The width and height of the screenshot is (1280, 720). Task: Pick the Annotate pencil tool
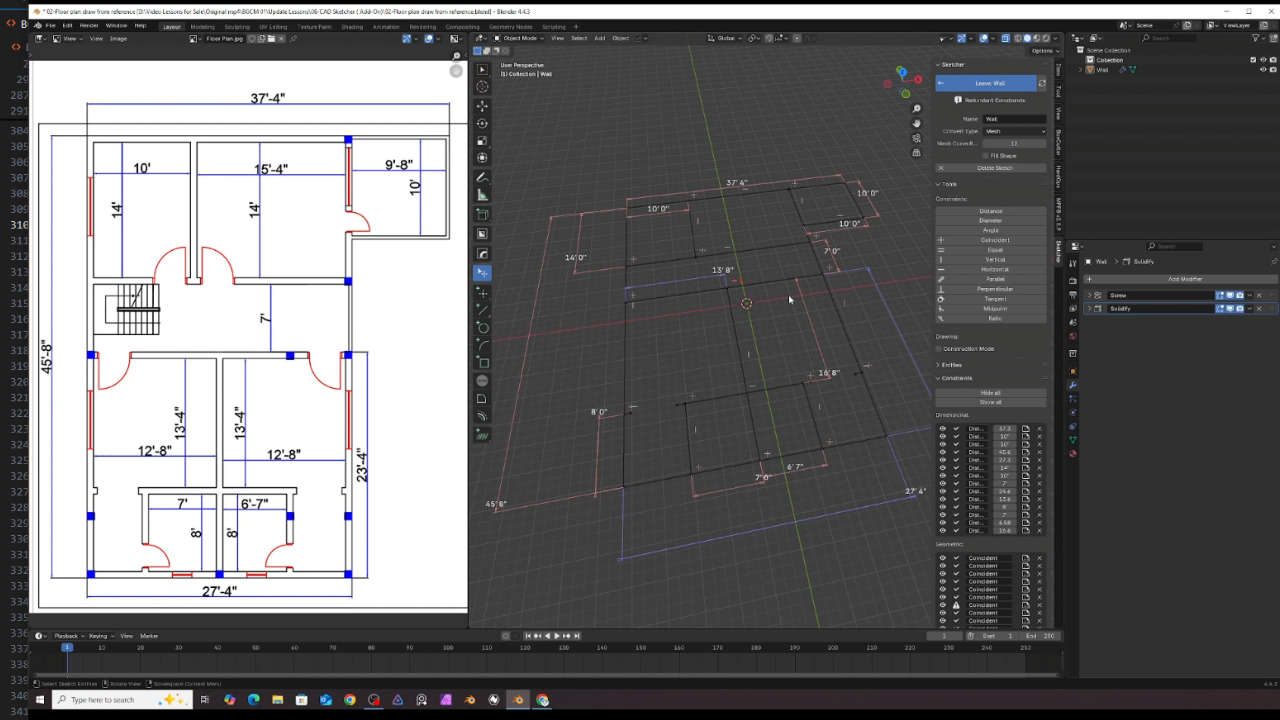482,177
